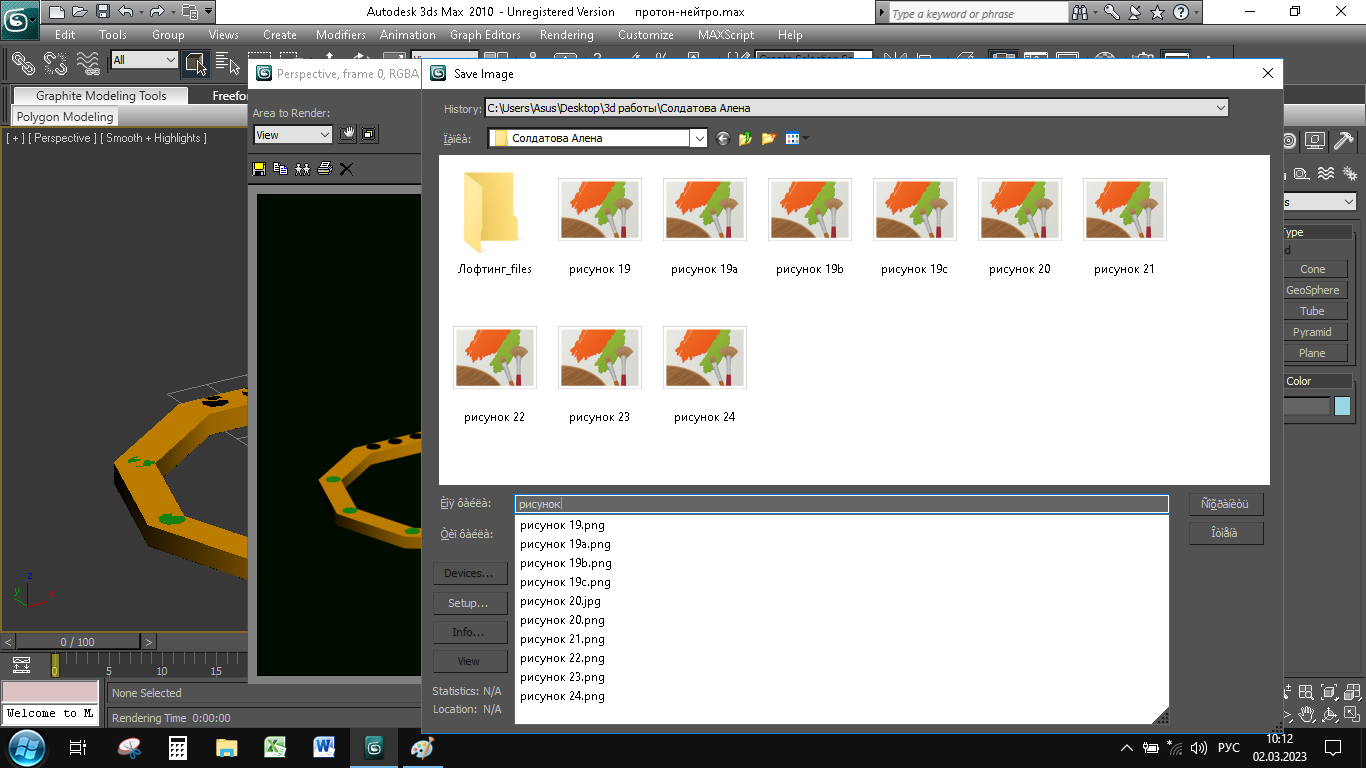Click the Up One Level folder icon
Viewport: 1366px width, 768px height.
coord(745,138)
